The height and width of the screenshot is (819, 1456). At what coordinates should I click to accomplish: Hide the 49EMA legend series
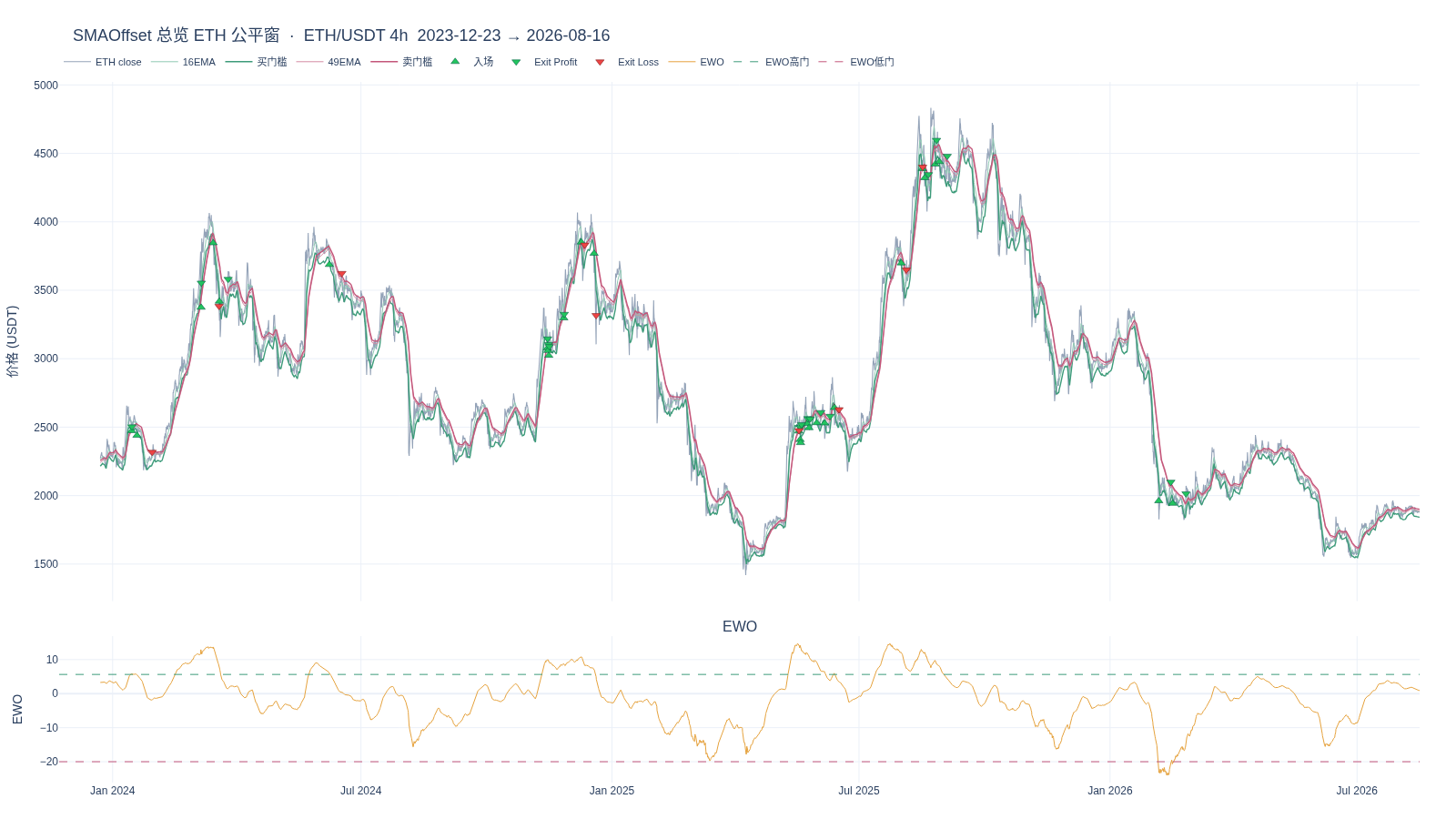coord(329,62)
